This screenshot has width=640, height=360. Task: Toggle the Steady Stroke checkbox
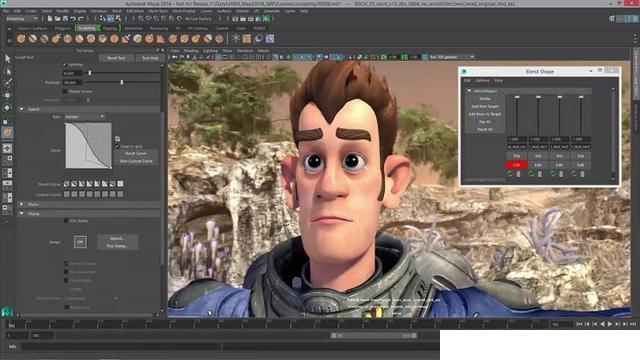click(x=65, y=91)
